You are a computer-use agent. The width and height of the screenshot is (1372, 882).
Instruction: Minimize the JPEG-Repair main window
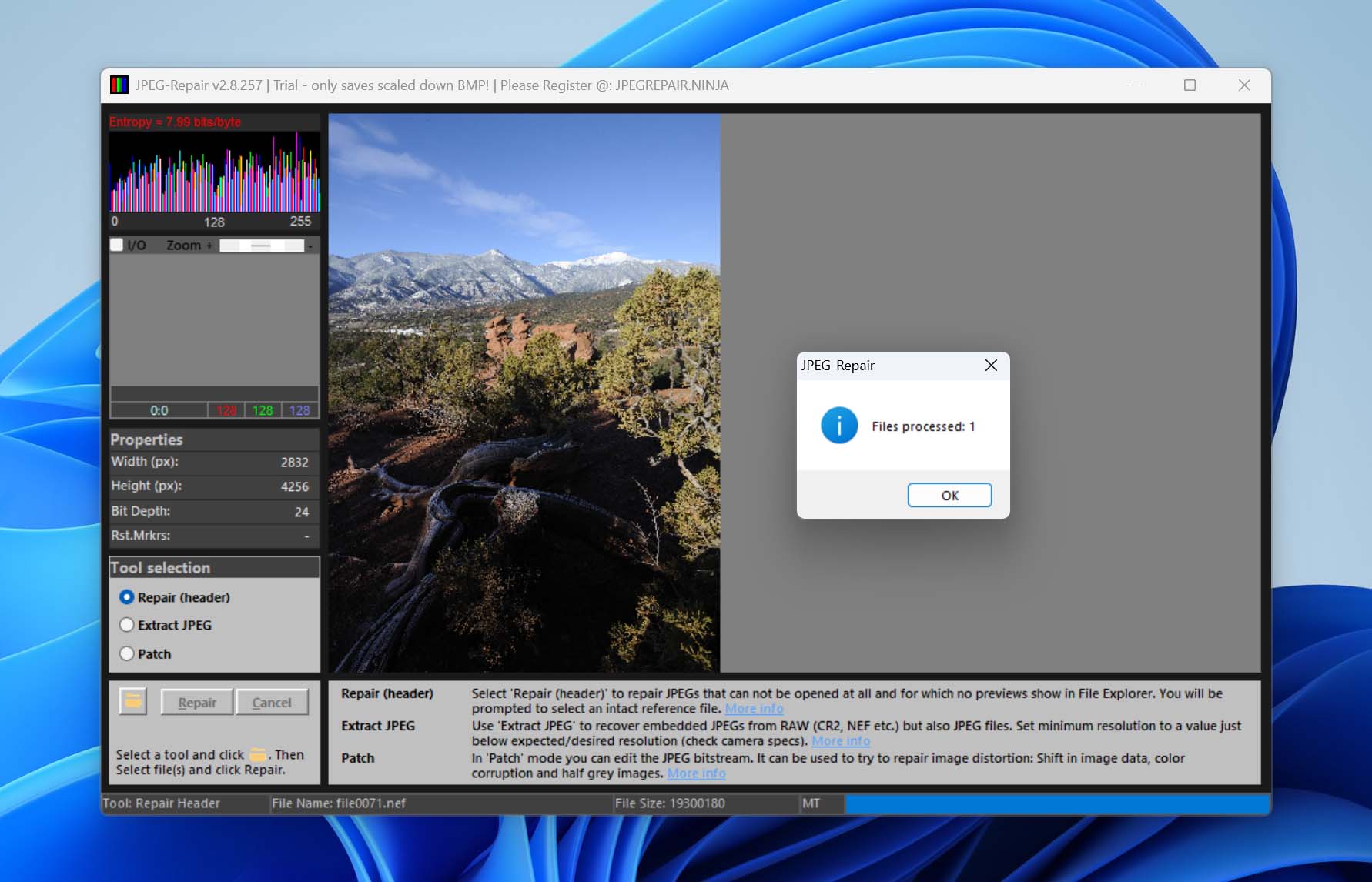pos(1136,85)
